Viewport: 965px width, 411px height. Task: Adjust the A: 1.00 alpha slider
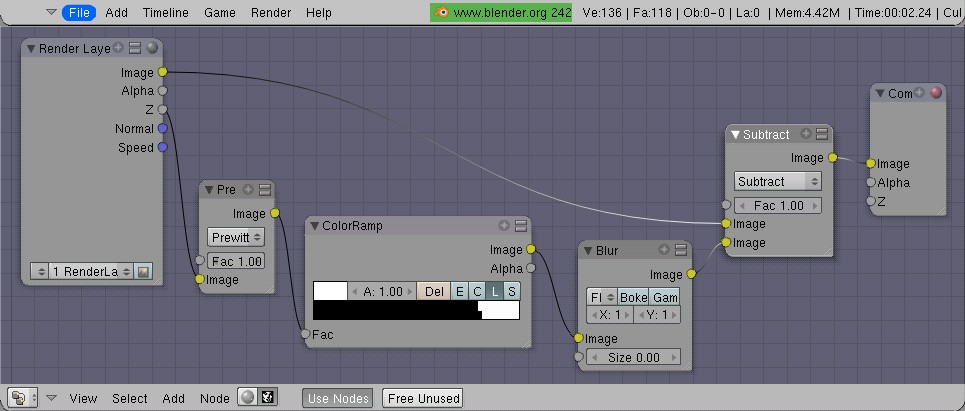click(x=383, y=291)
